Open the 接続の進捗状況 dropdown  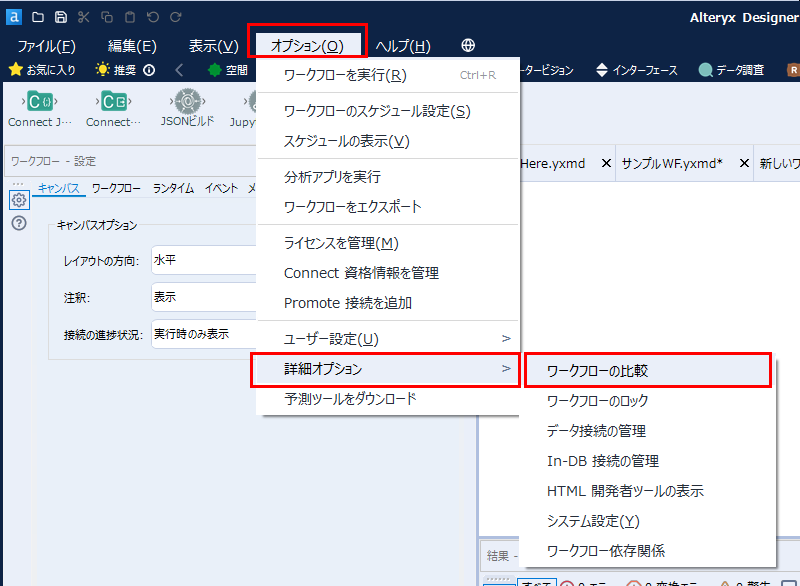200,334
